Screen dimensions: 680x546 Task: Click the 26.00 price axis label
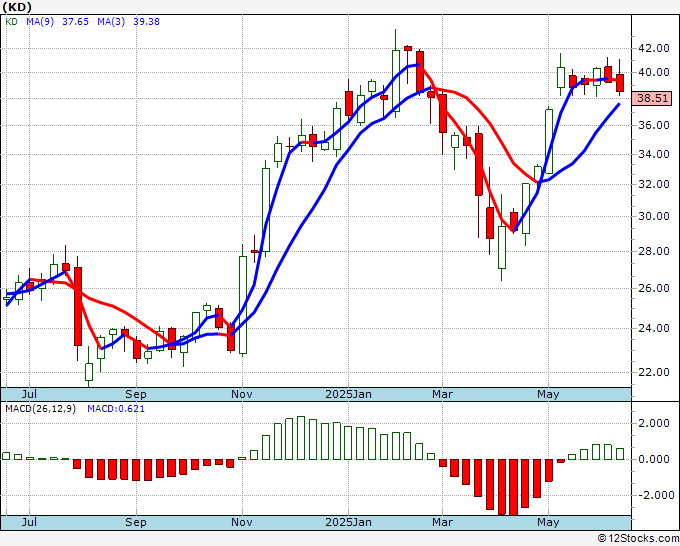(x=653, y=288)
